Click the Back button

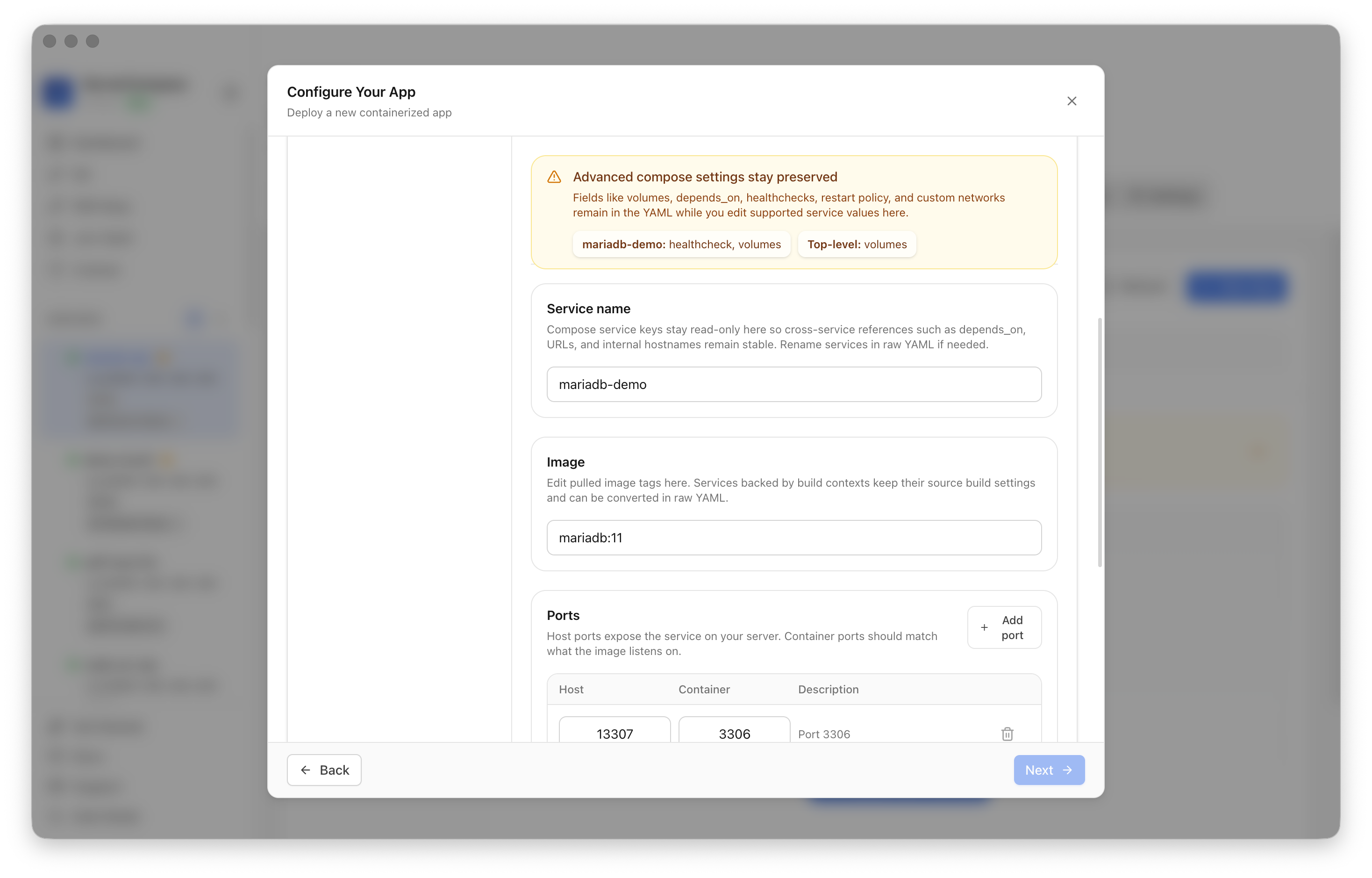coord(324,770)
